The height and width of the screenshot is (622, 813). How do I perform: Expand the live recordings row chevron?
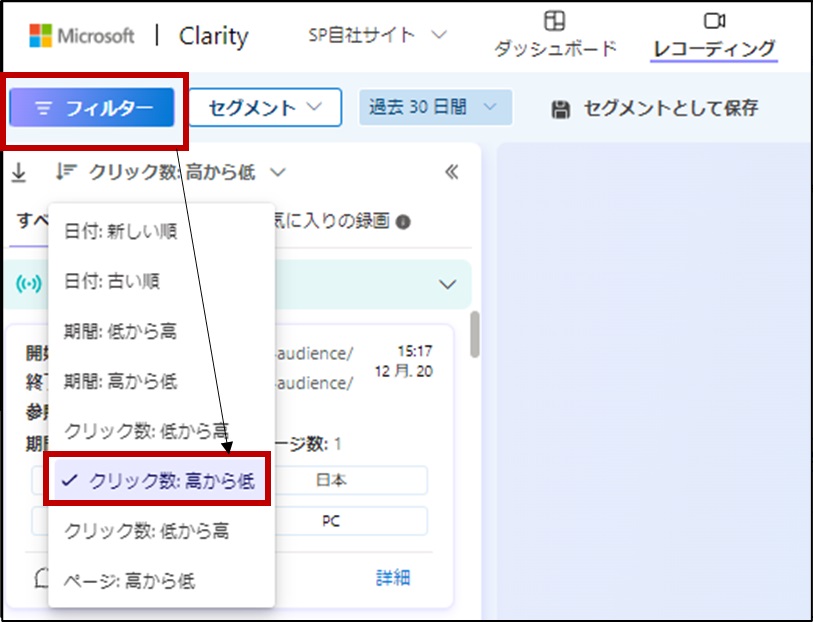[447, 285]
